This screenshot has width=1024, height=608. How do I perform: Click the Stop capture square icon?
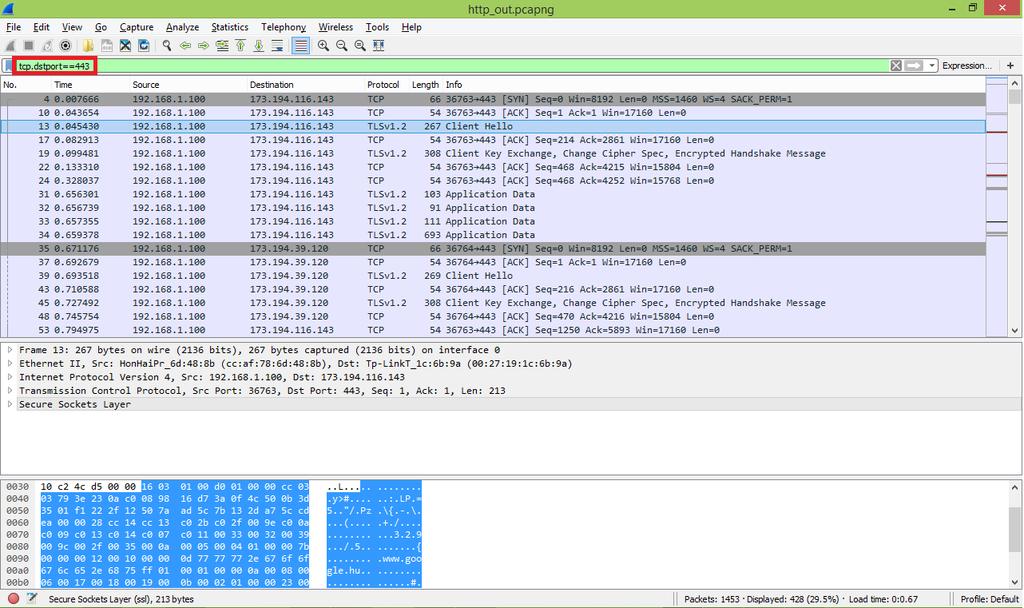tap(29, 46)
